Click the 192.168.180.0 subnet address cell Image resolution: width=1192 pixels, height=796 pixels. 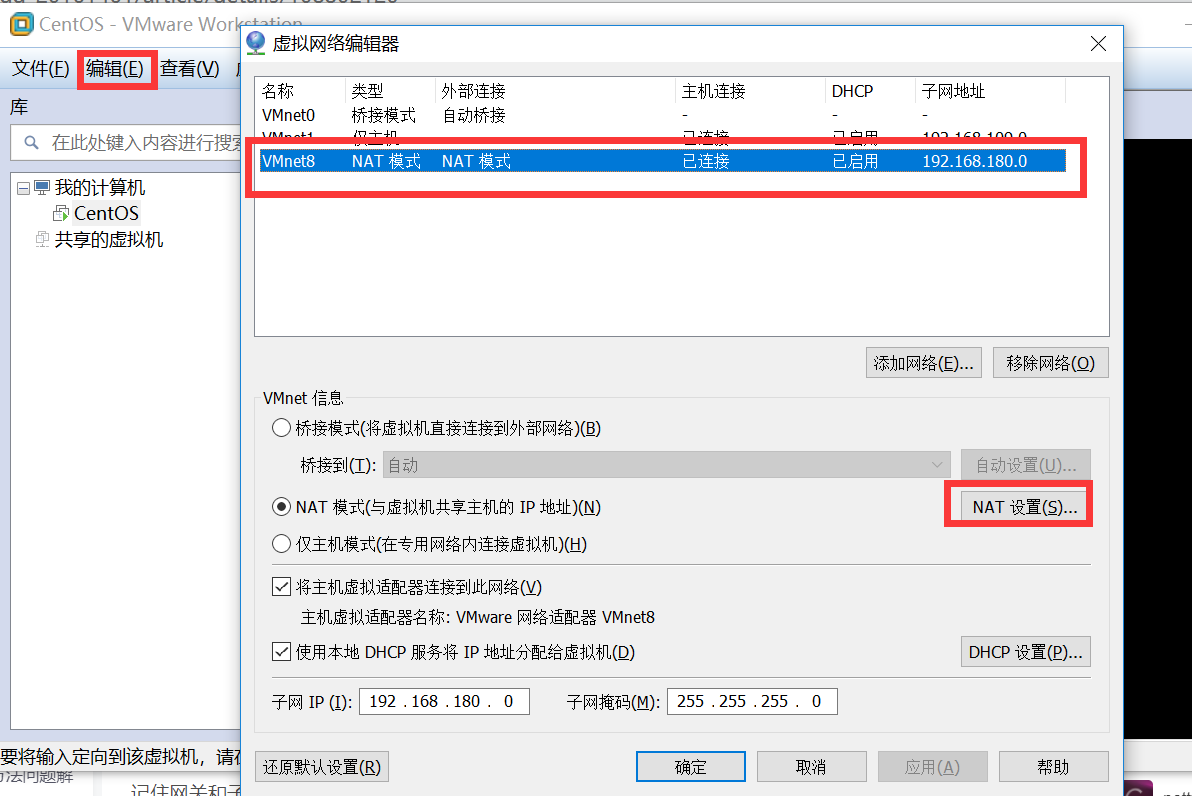click(974, 161)
